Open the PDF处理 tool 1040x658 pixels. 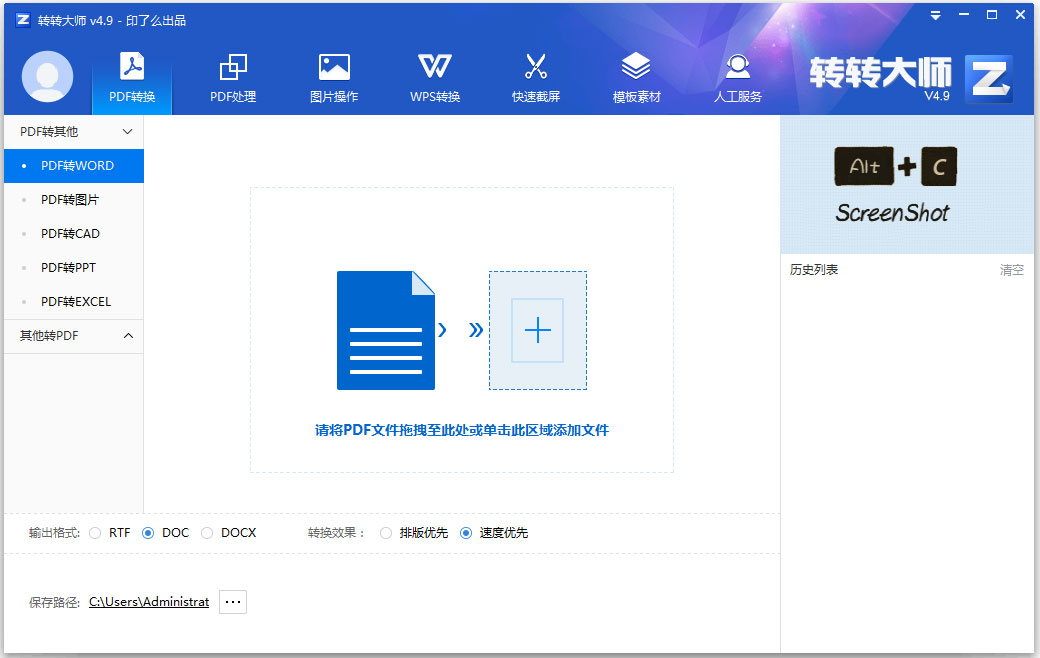tap(233, 77)
